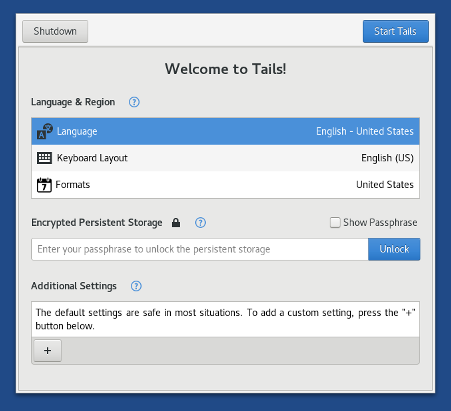This screenshot has width=451, height=411.
Task: Change the United States formats value
Action: point(385,185)
